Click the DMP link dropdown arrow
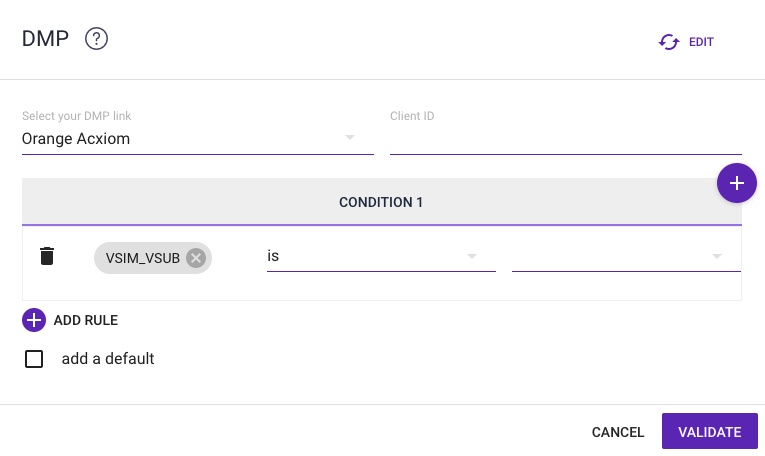765x456 pixels. (350, 138)
